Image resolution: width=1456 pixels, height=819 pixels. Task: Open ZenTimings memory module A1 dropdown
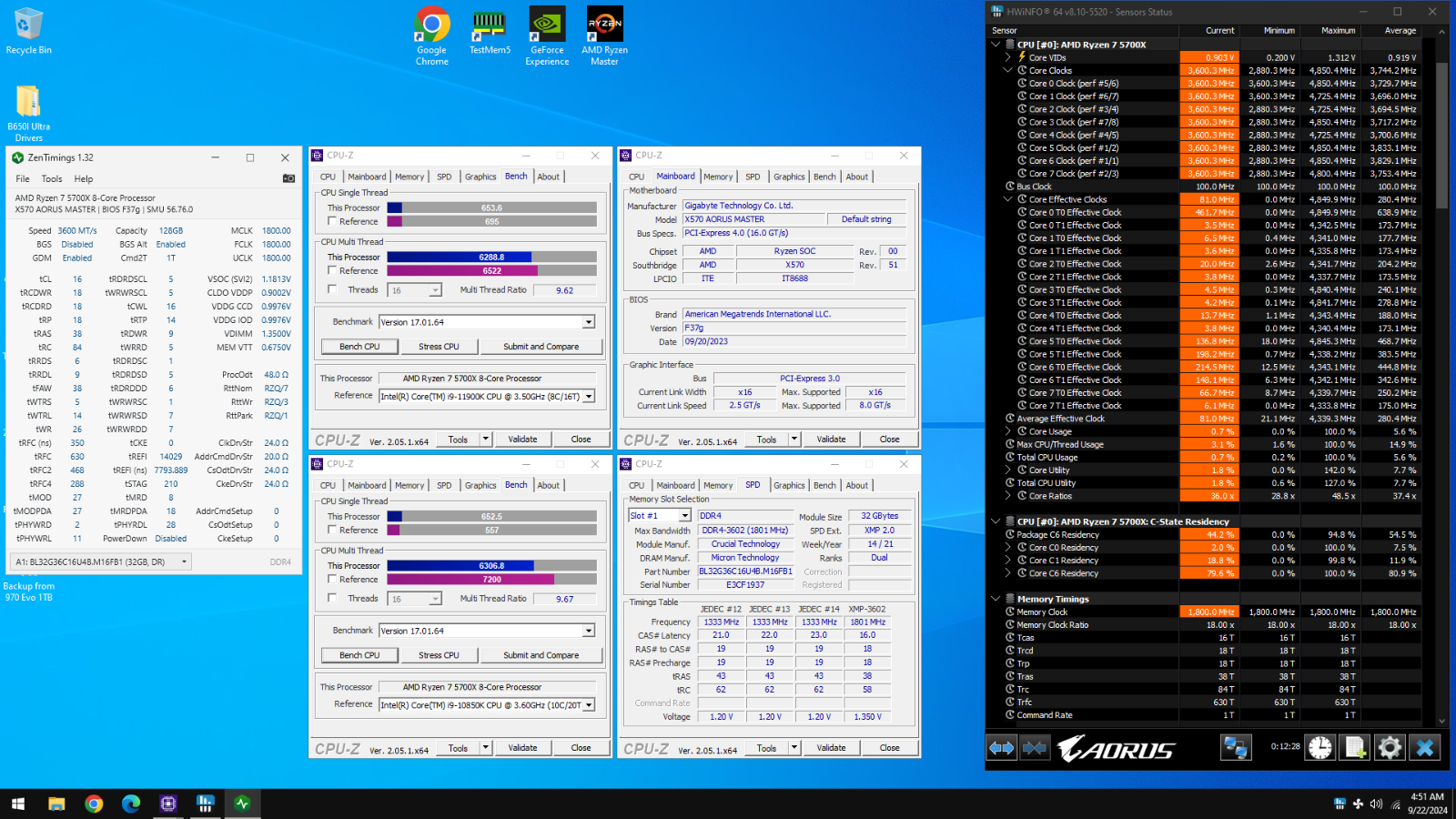point(102,561)
